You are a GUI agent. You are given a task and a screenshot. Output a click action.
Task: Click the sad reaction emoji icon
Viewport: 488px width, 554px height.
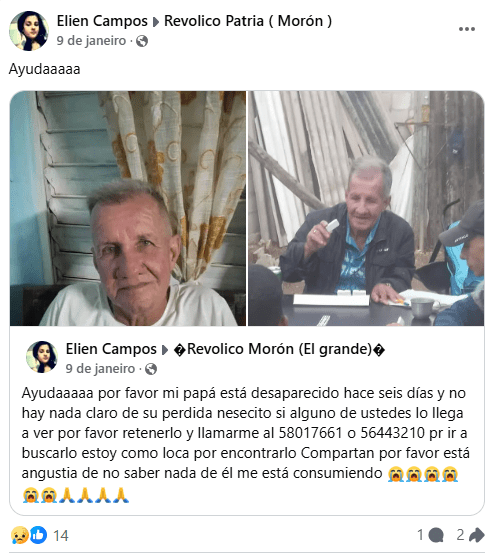point(19,535)
